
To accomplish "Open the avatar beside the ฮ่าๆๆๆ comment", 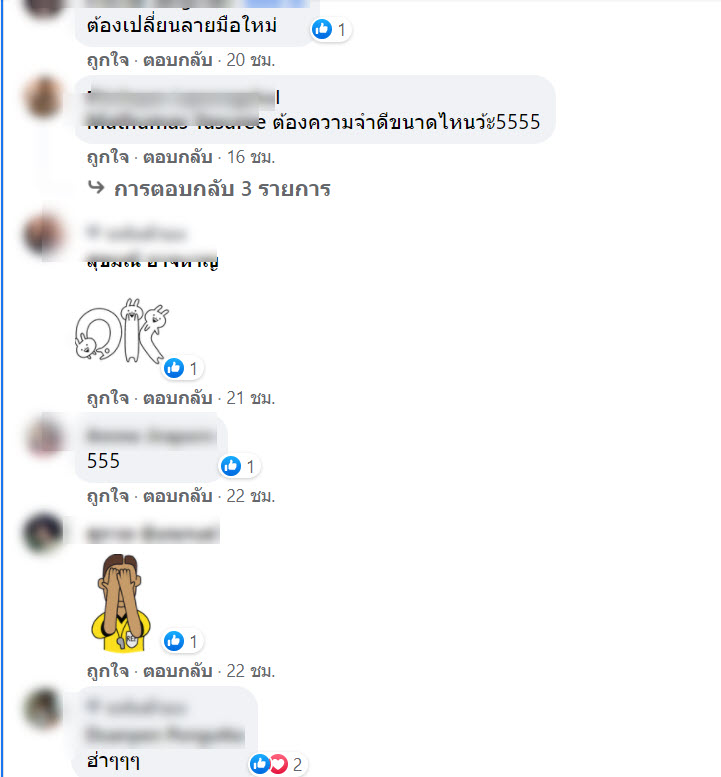I will click(44, 709).
